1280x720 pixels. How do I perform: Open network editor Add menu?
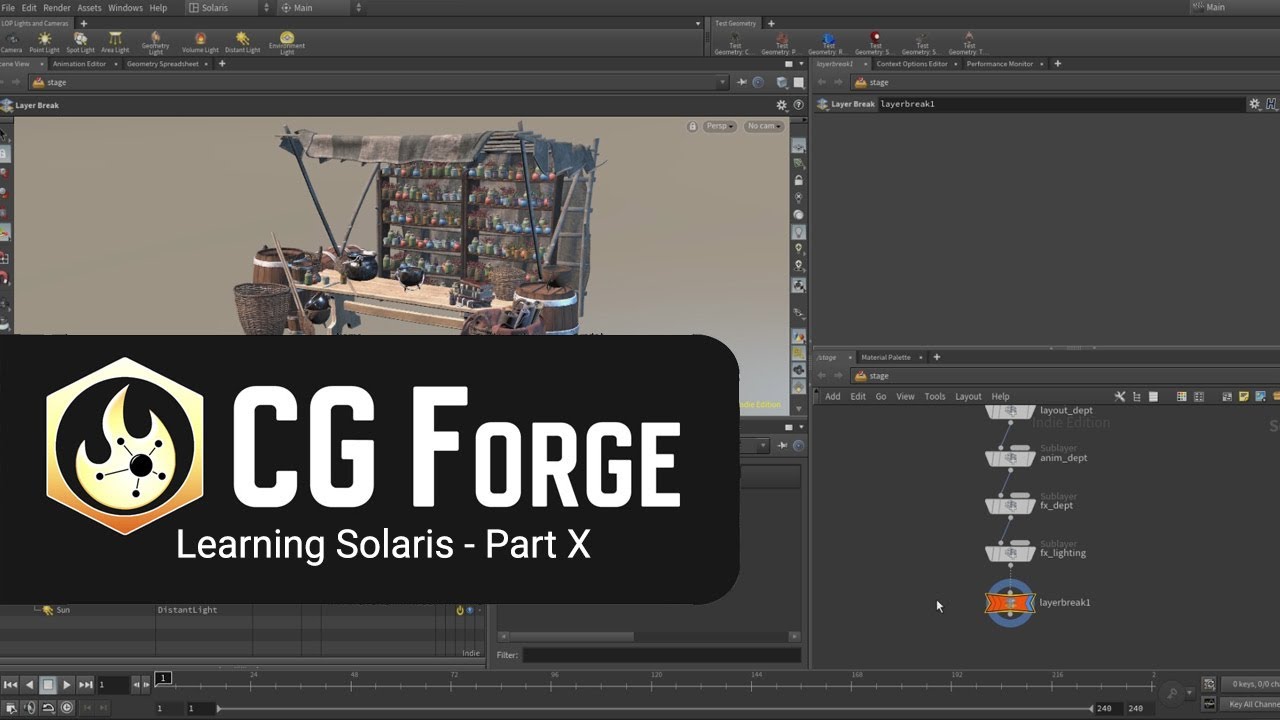coord(832,397)
